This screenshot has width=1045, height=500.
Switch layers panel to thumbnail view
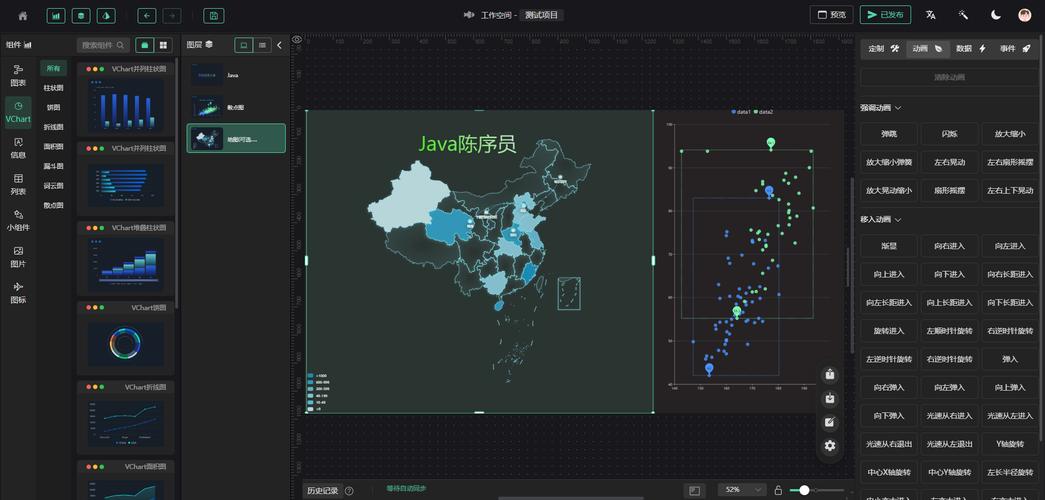(x=244, y=45)
